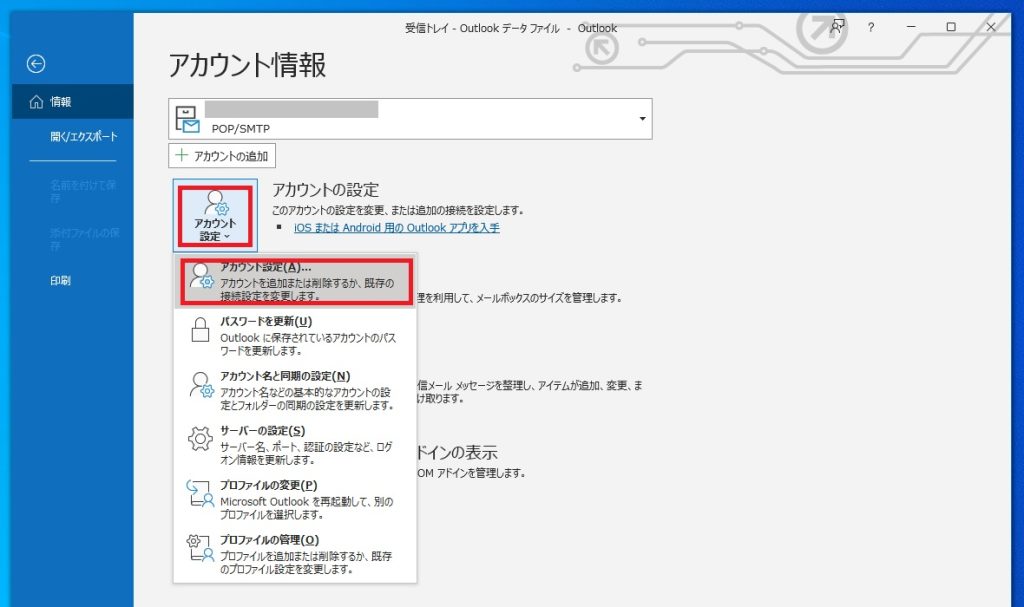Select アカウント設定(A)... menu entry
This screenshot has width=1024, height=607.
295,281
